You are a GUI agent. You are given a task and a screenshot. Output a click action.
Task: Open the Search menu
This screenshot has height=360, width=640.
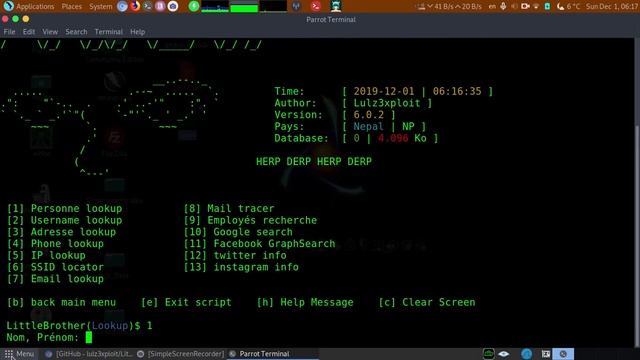(76, 32)
